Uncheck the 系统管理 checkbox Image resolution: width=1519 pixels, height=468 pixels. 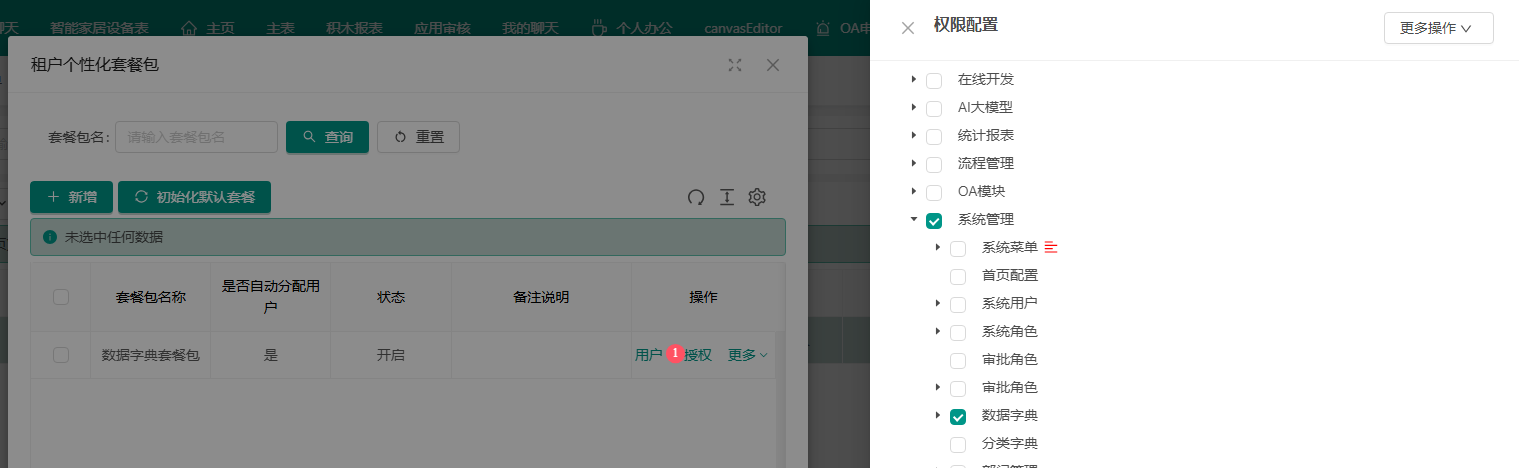point(934,220)
